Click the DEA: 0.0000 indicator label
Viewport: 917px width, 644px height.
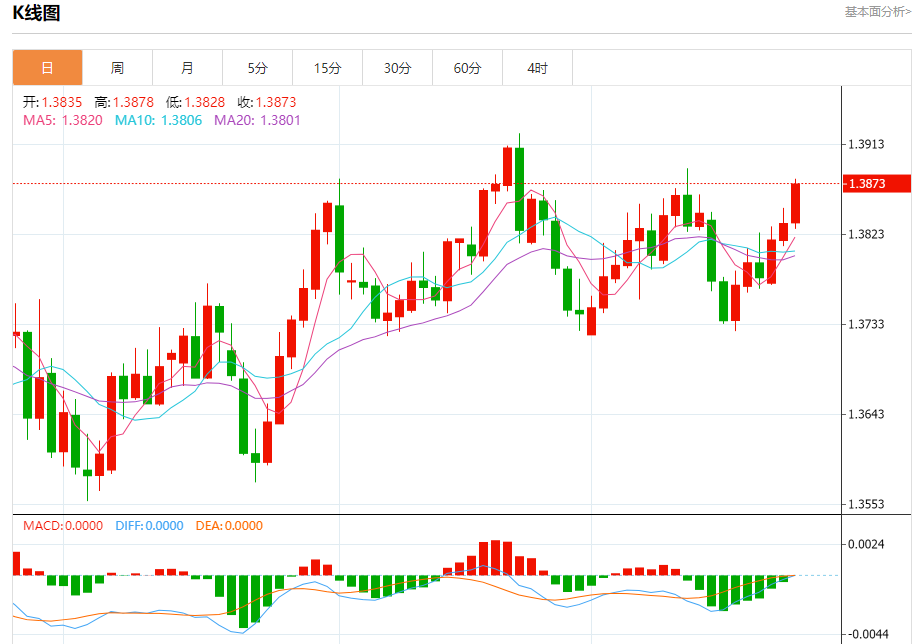229,526
